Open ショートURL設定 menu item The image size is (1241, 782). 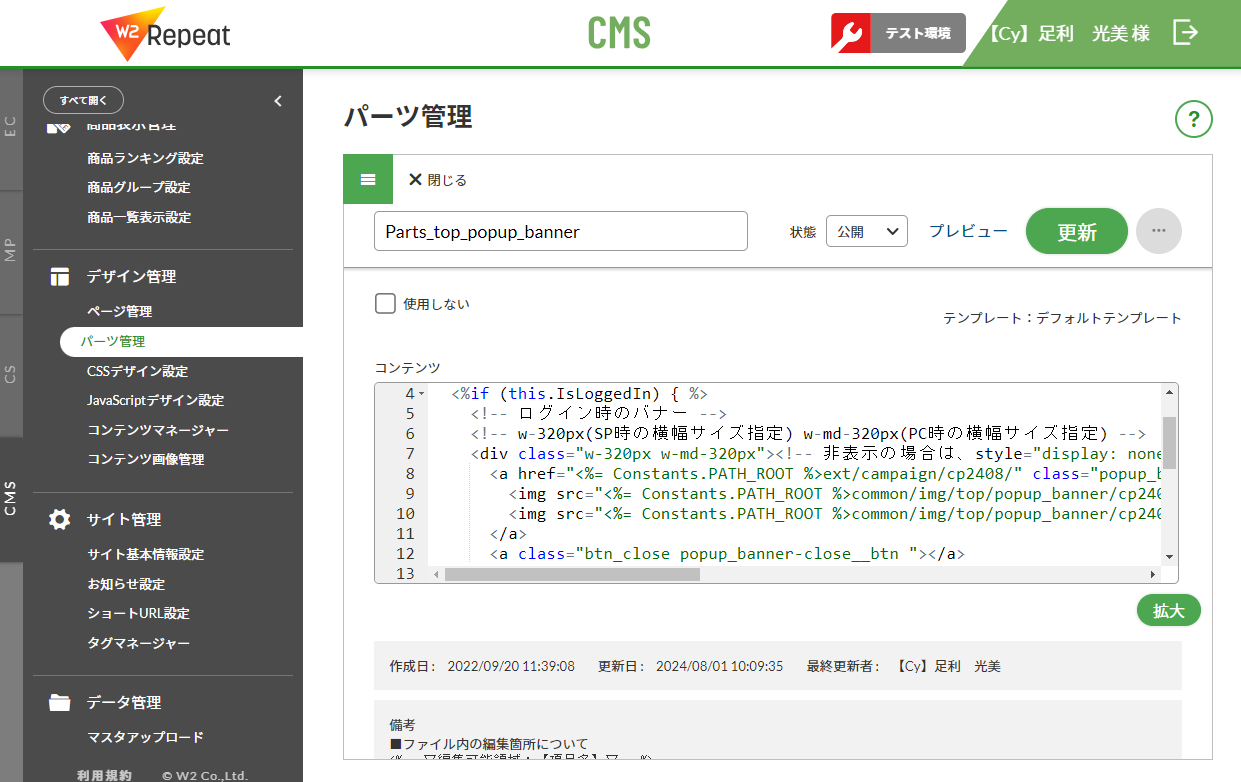138,613
